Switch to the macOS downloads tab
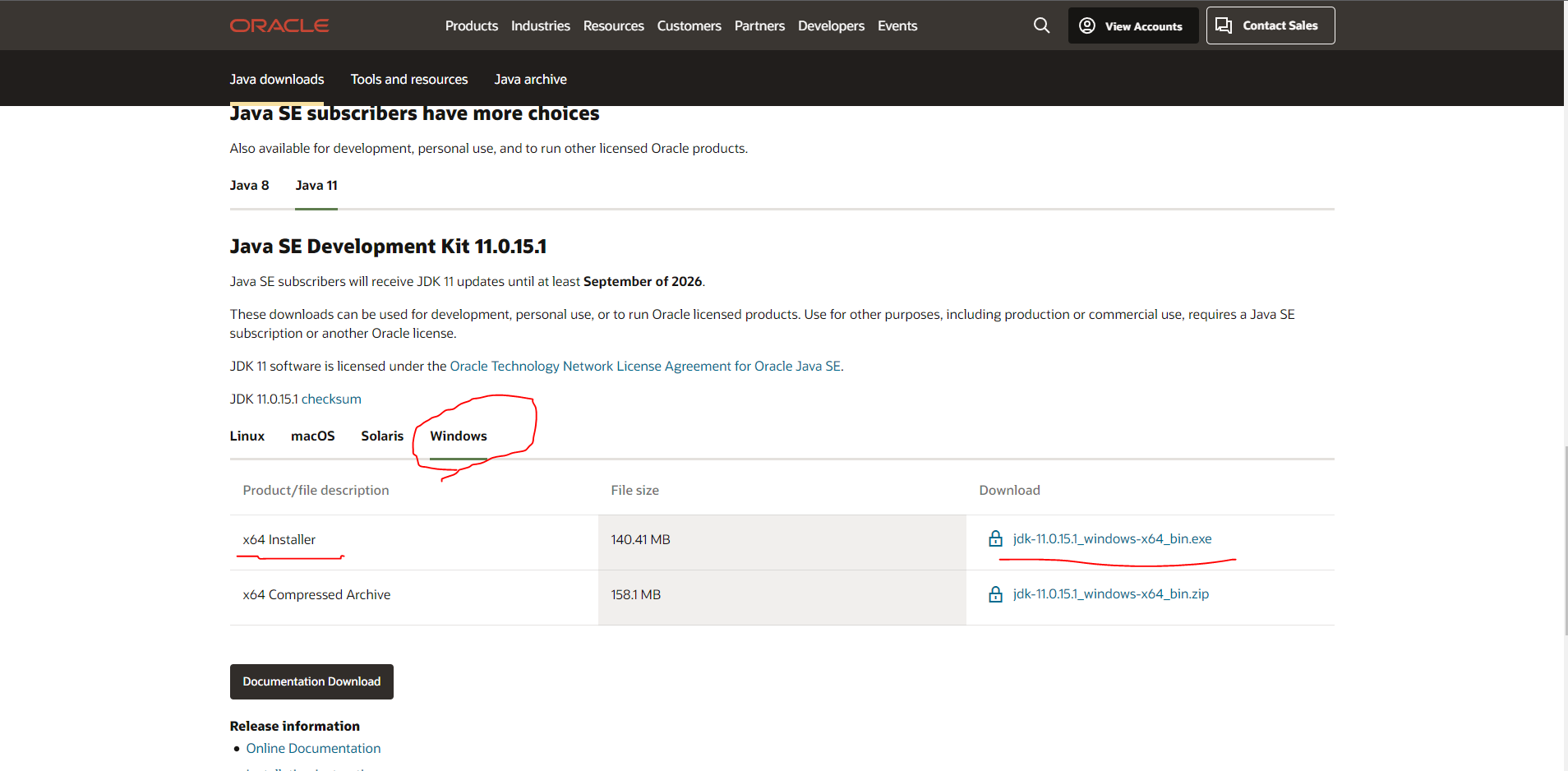 point(313,436)
